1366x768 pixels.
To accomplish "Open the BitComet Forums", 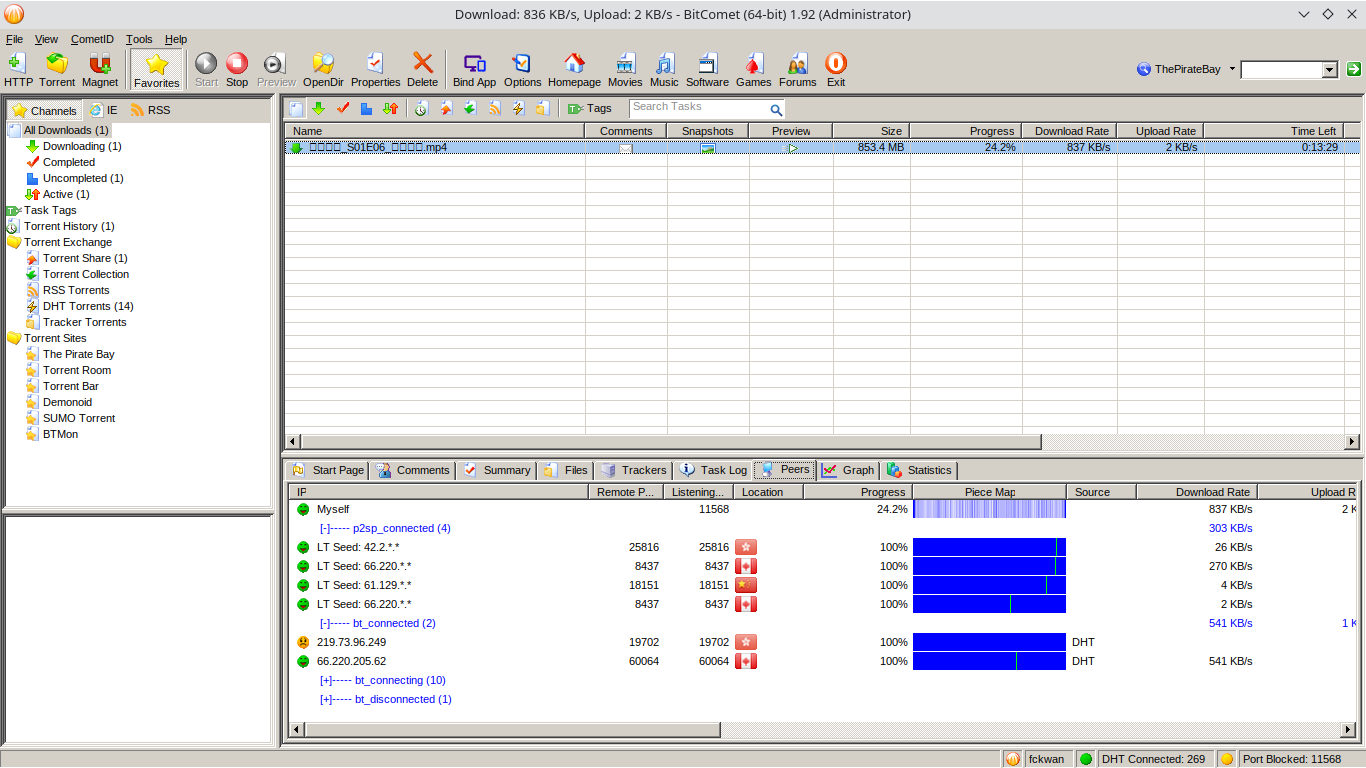I will pyautogui.click(x=797, y=69).
